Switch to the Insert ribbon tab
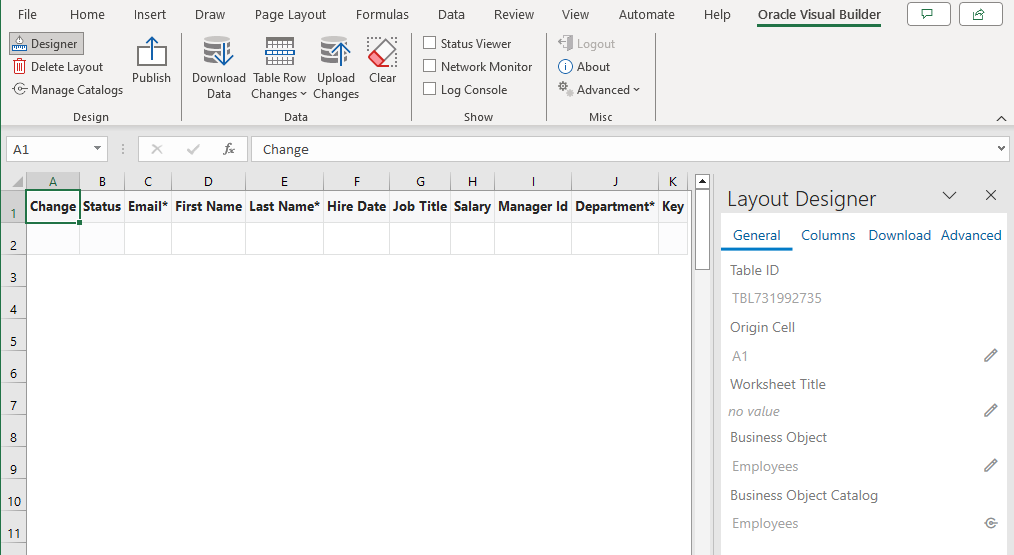This screenshot has width=1014, height=555. point(149,14)
